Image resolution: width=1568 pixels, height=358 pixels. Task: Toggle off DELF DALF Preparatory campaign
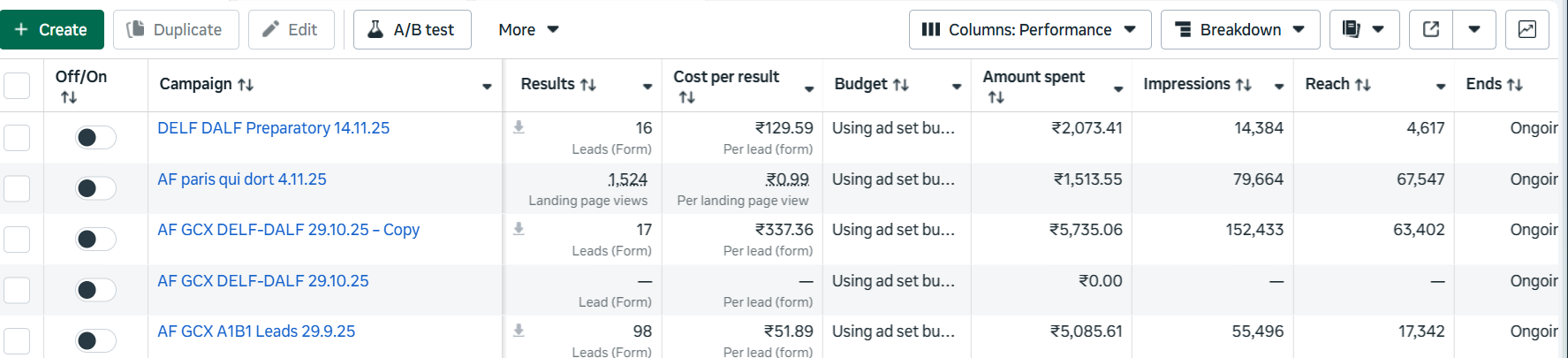95,137
